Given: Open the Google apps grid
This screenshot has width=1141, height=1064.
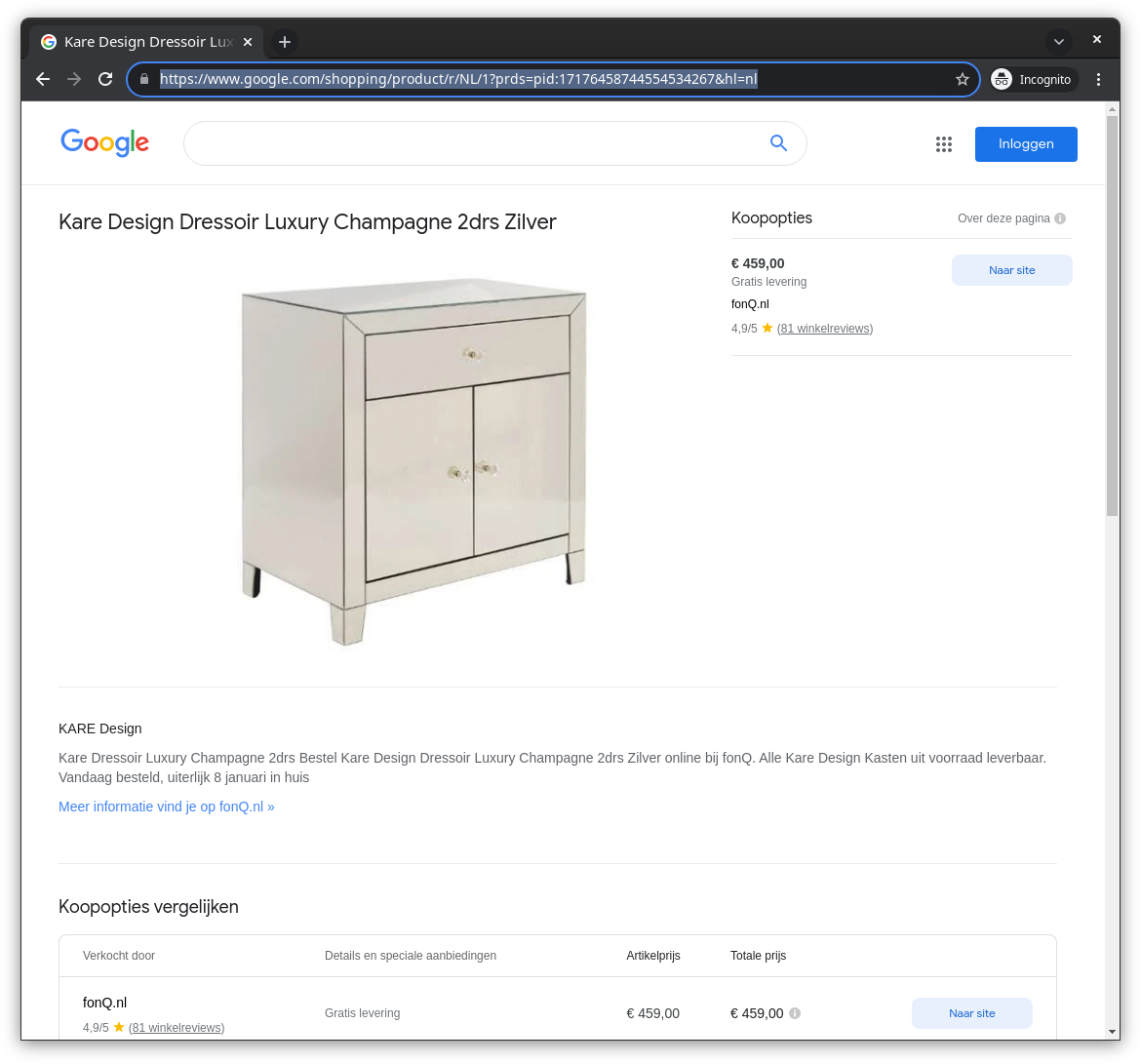Looking at the screenshot, I should click(x=944, y=144).
